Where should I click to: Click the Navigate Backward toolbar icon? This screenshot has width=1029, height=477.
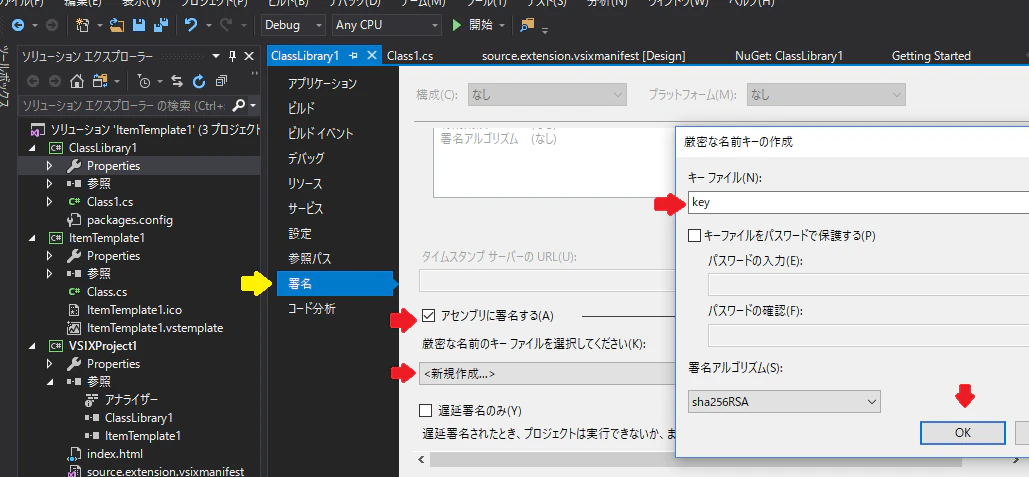pos(18,26)
